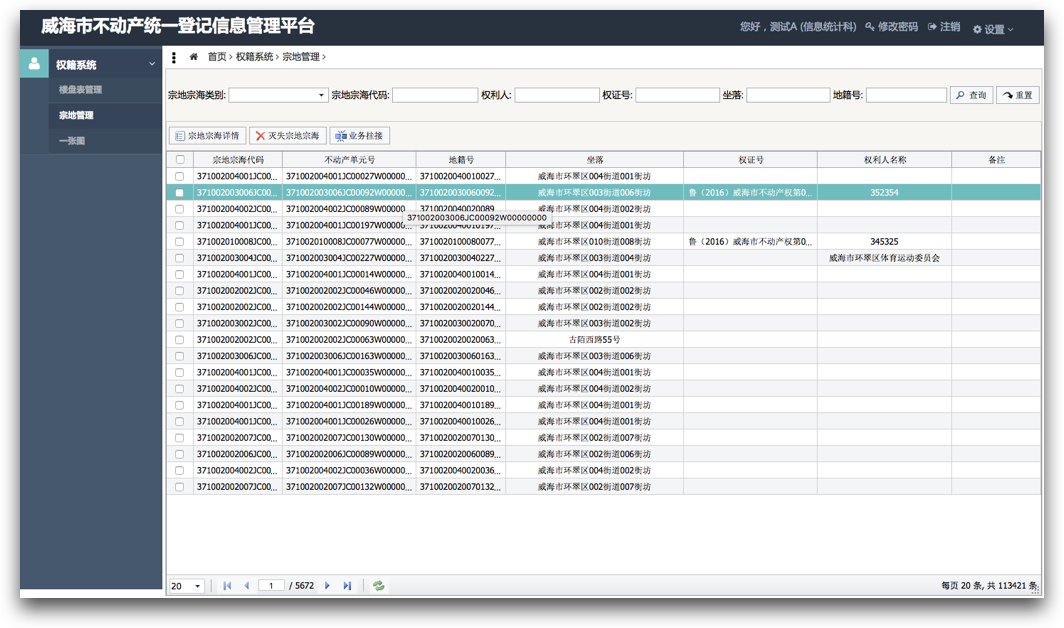Check the row with 地籍号 371002004001002 7
1064x628 pixels.
180,176
